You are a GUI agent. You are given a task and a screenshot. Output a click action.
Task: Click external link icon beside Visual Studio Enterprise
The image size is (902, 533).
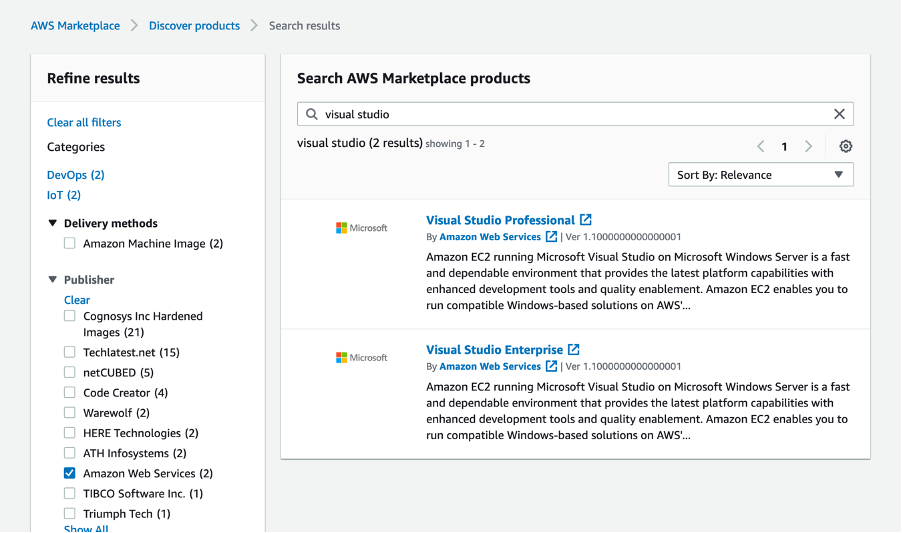point(574,350)
